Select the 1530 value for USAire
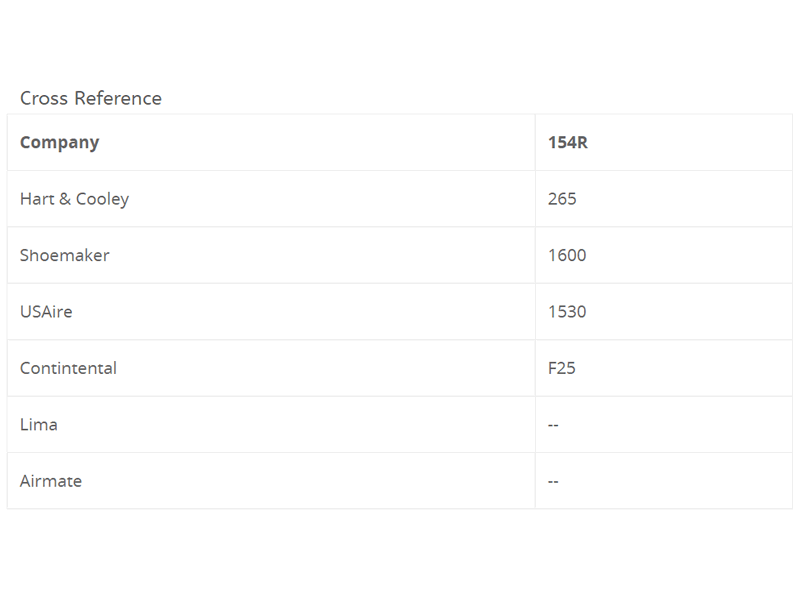 (567, 311)
